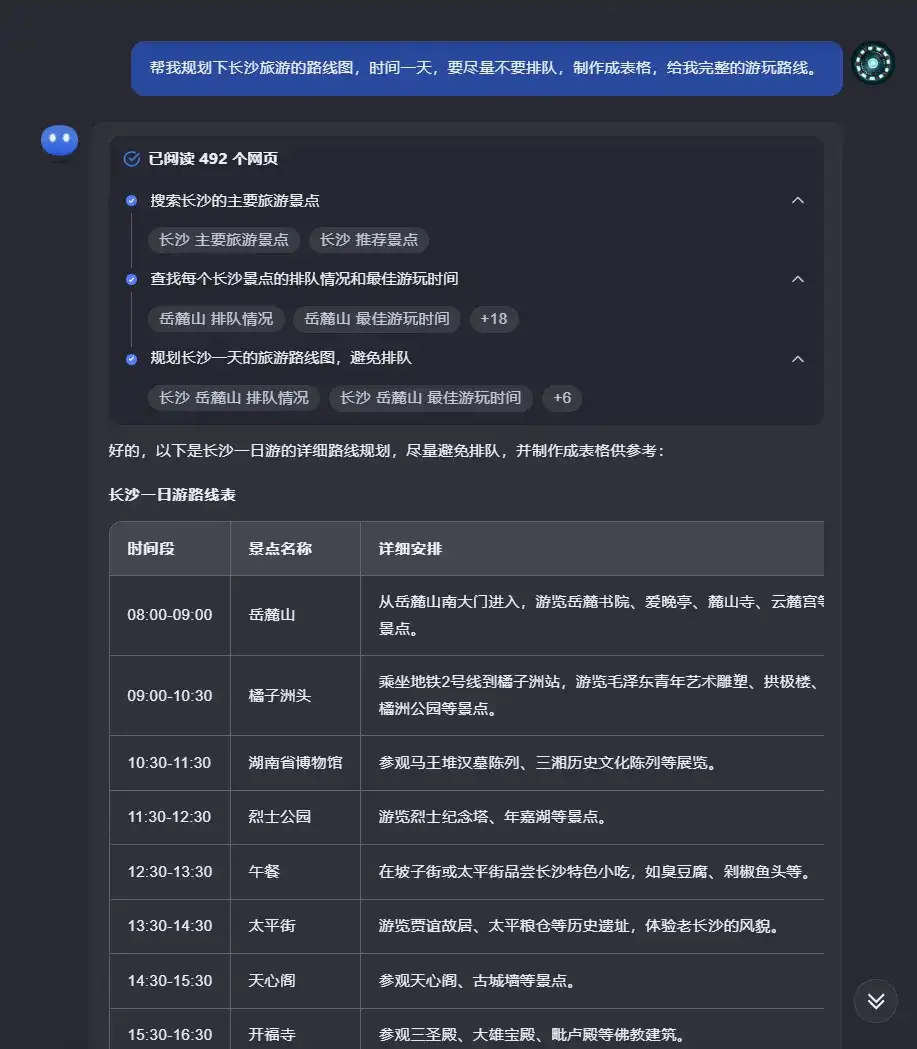The image size is (917, 1049).
Task: Click the 橘子洲头 attraction cell
Action: (295, 696)
